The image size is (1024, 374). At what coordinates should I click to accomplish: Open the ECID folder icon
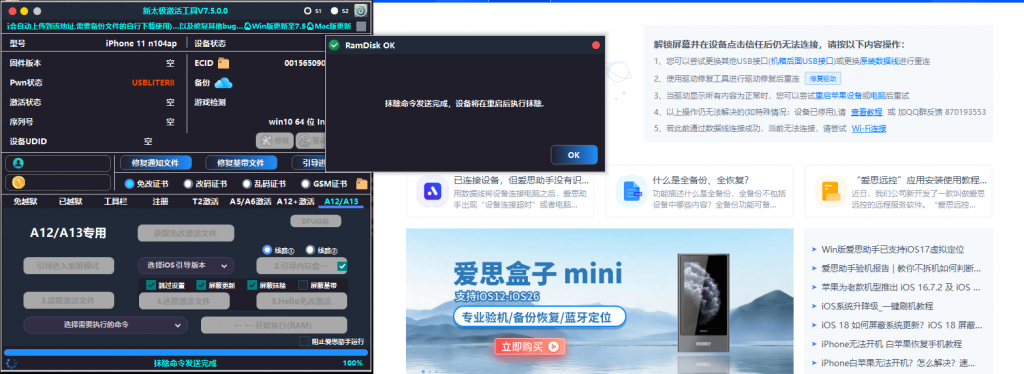[x=223, y=63]
